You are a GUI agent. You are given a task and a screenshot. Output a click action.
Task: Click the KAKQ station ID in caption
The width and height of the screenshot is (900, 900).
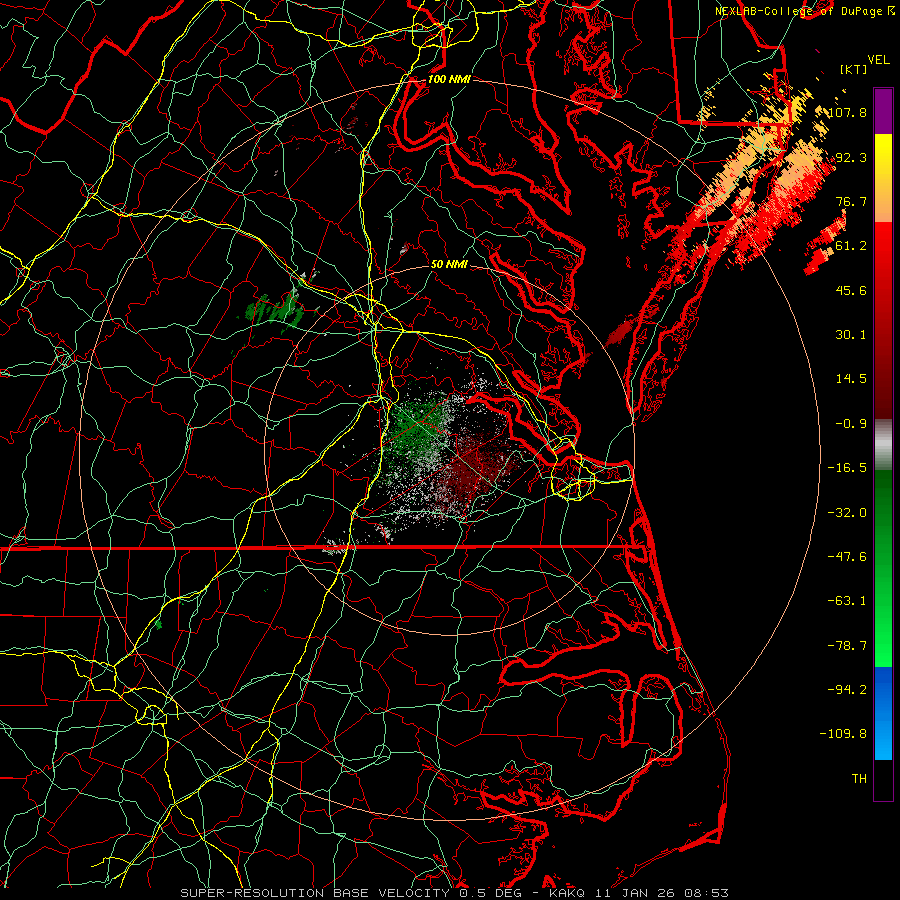pyautogui.click(x=567, y=893)
